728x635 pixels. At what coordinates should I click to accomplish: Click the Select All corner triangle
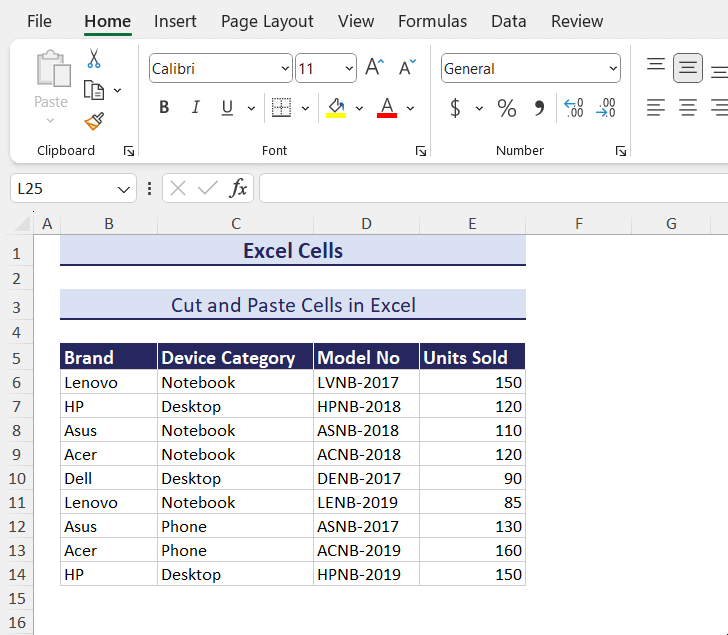[x=22, y=223]
